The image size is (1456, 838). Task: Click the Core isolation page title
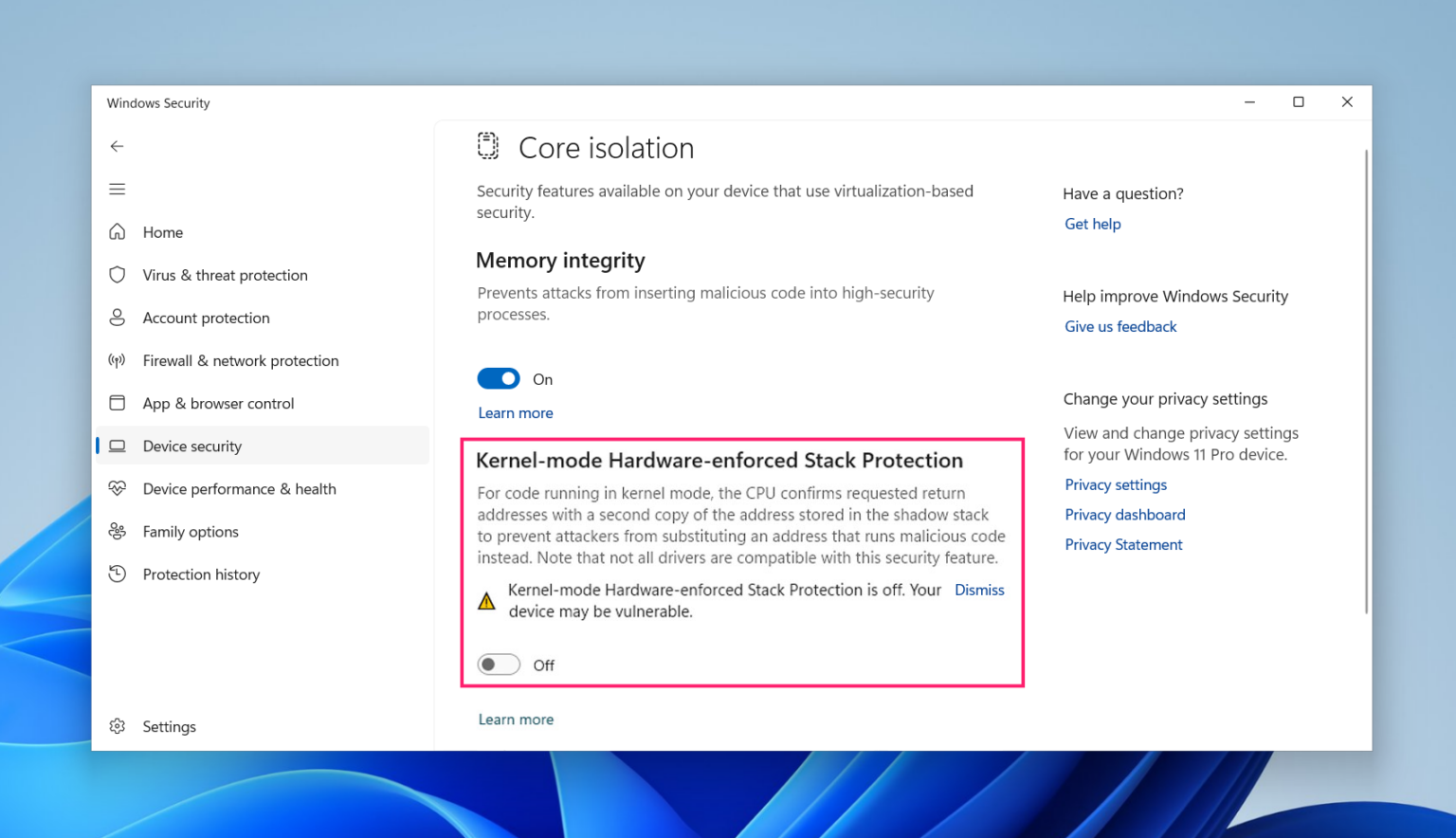click(606, 148)
